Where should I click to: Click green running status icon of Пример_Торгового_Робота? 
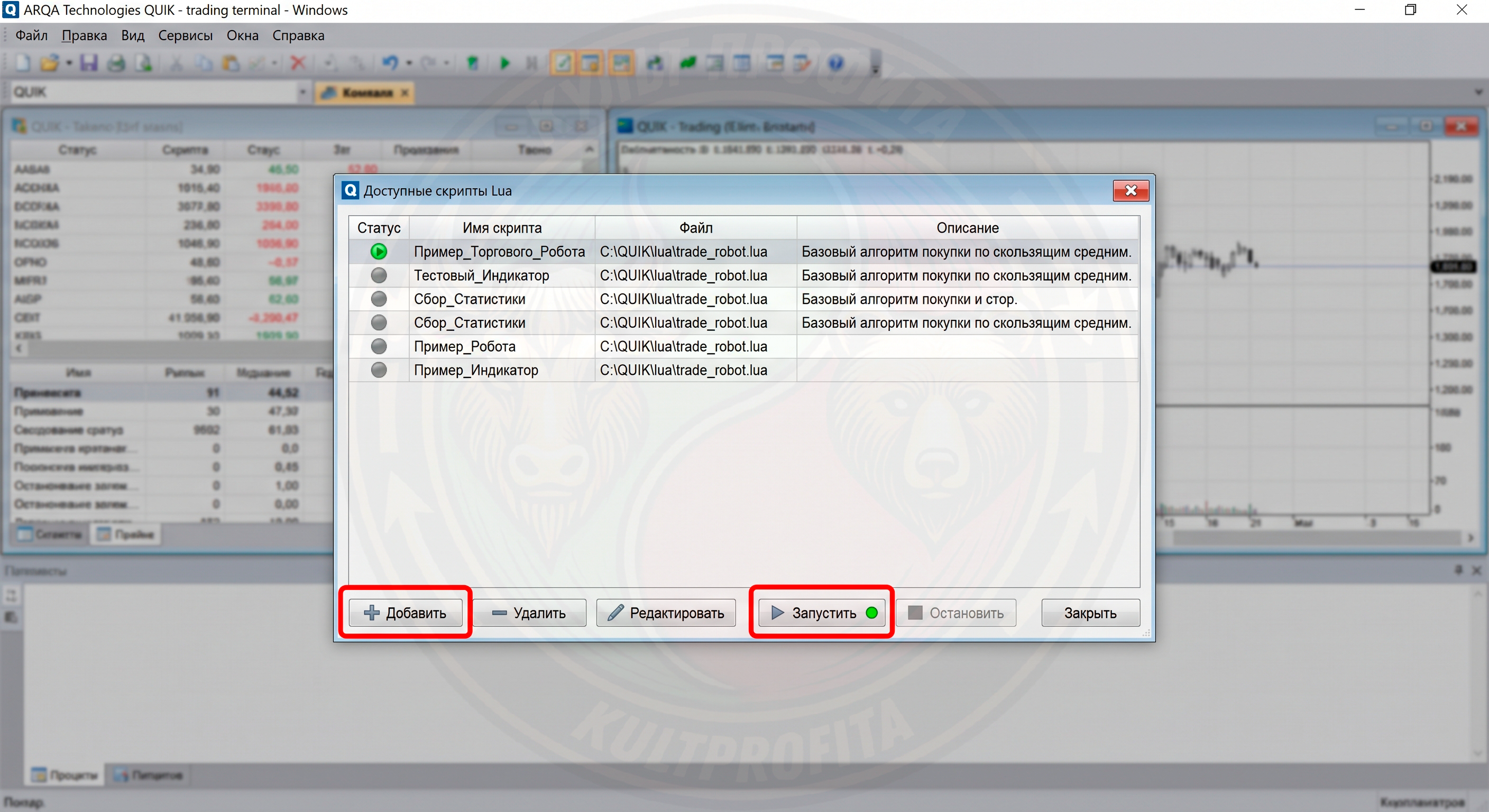[x=379, y=252]
